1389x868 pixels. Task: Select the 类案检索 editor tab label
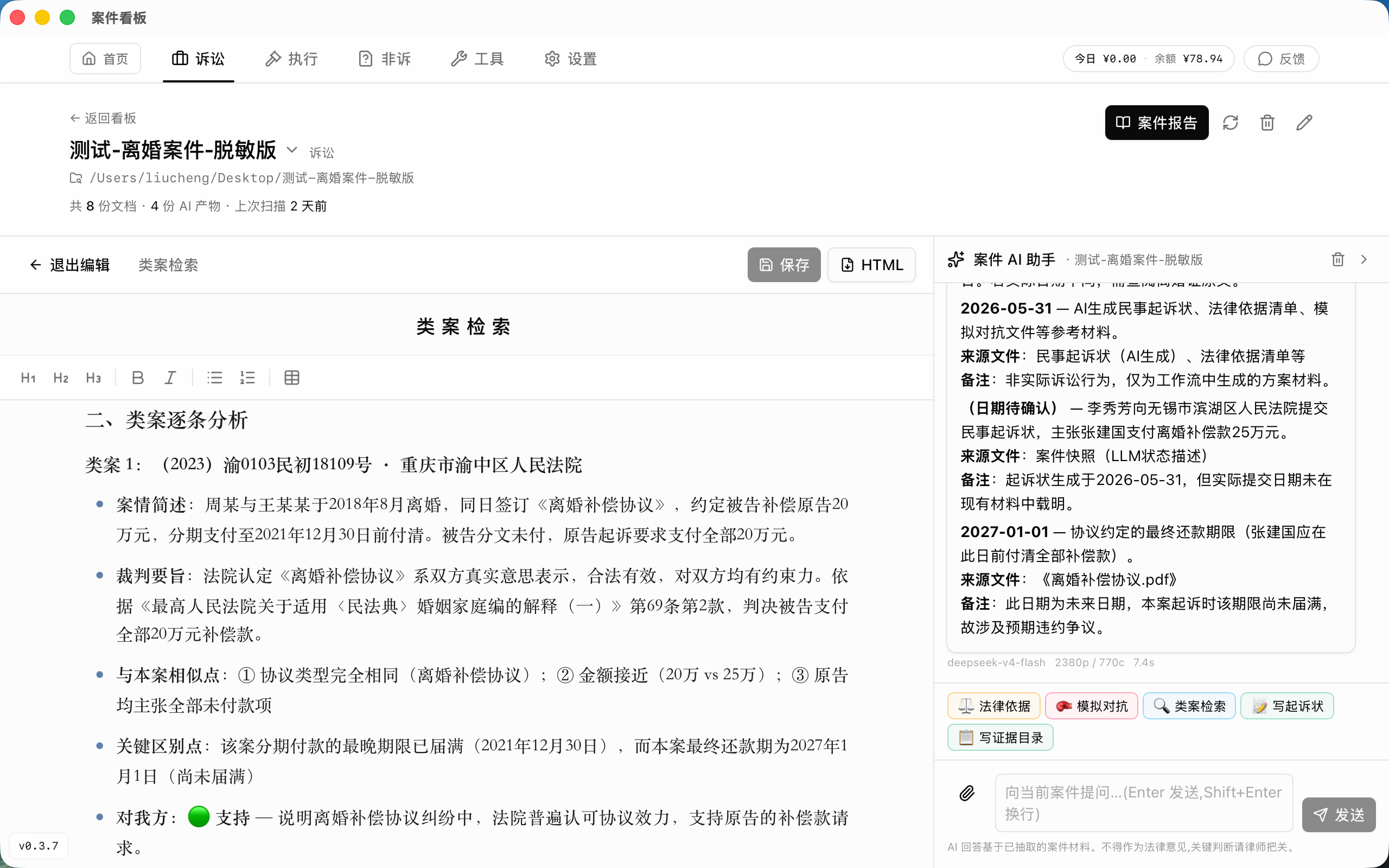[x=168, y=265]
